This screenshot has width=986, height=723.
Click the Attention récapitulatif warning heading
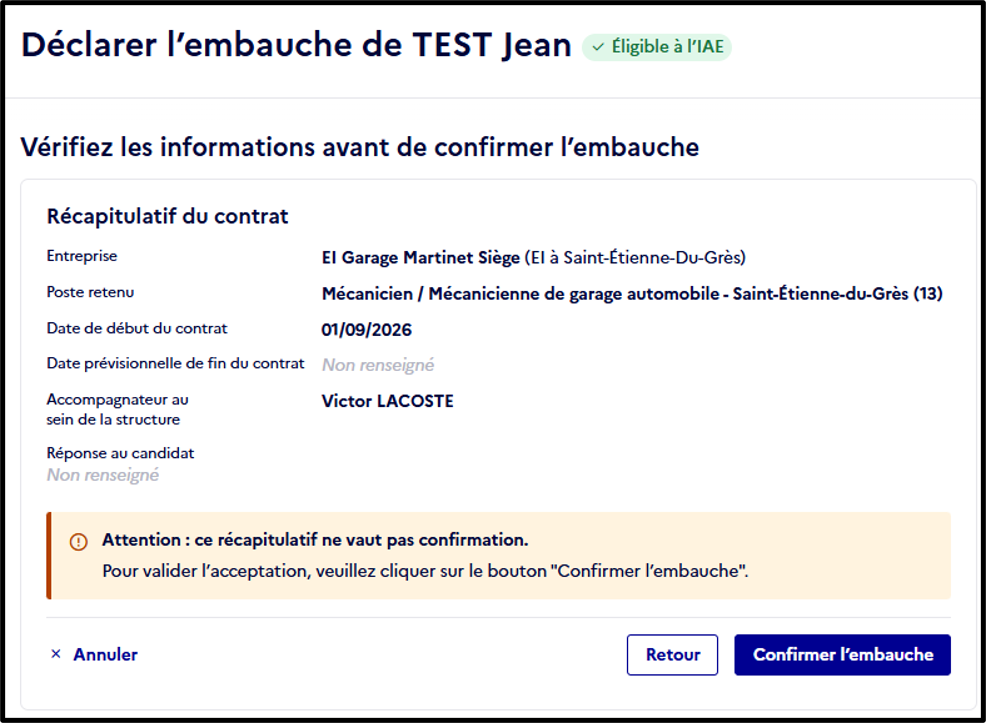(315, 540)
